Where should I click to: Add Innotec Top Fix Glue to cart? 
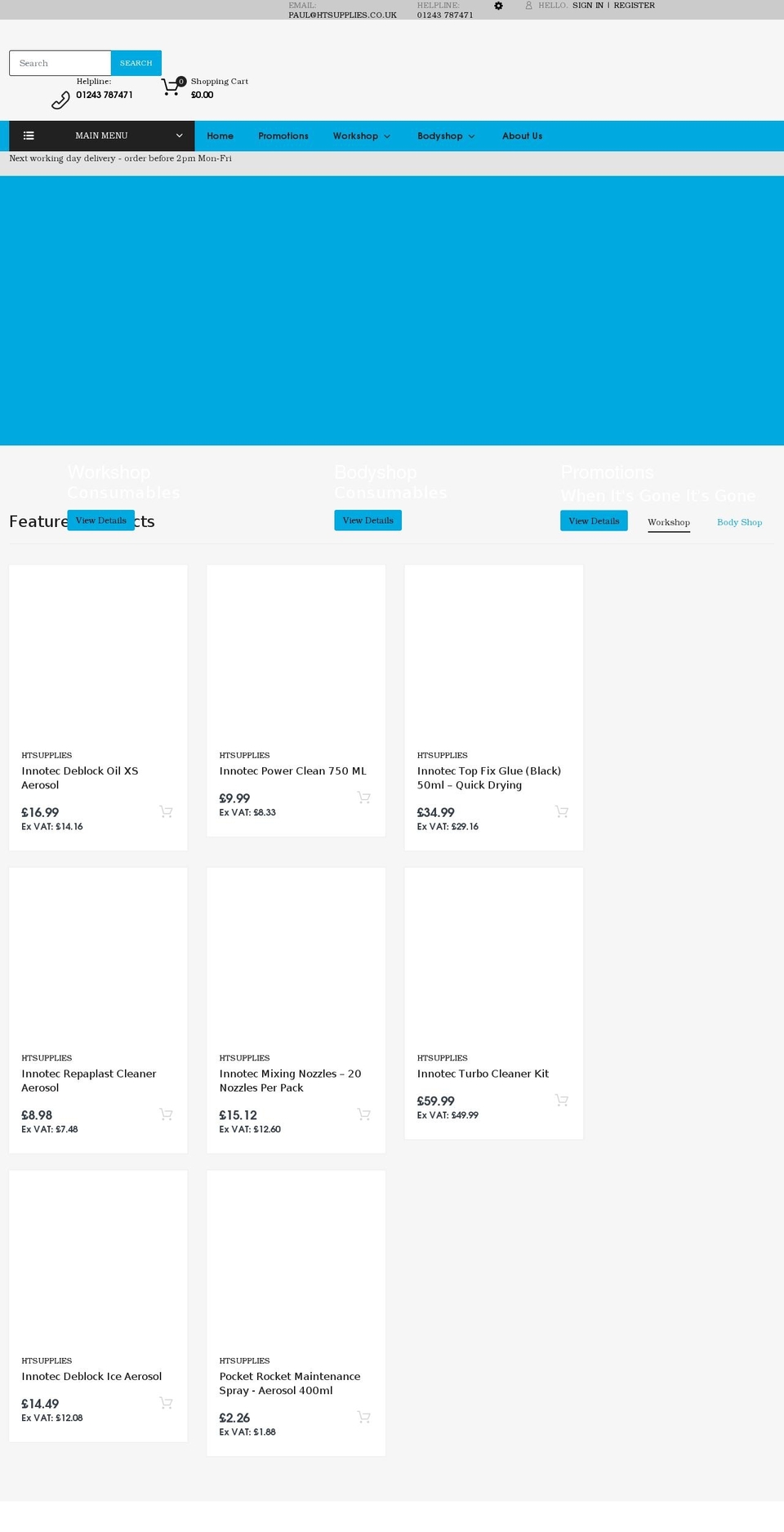click(561, 811)
